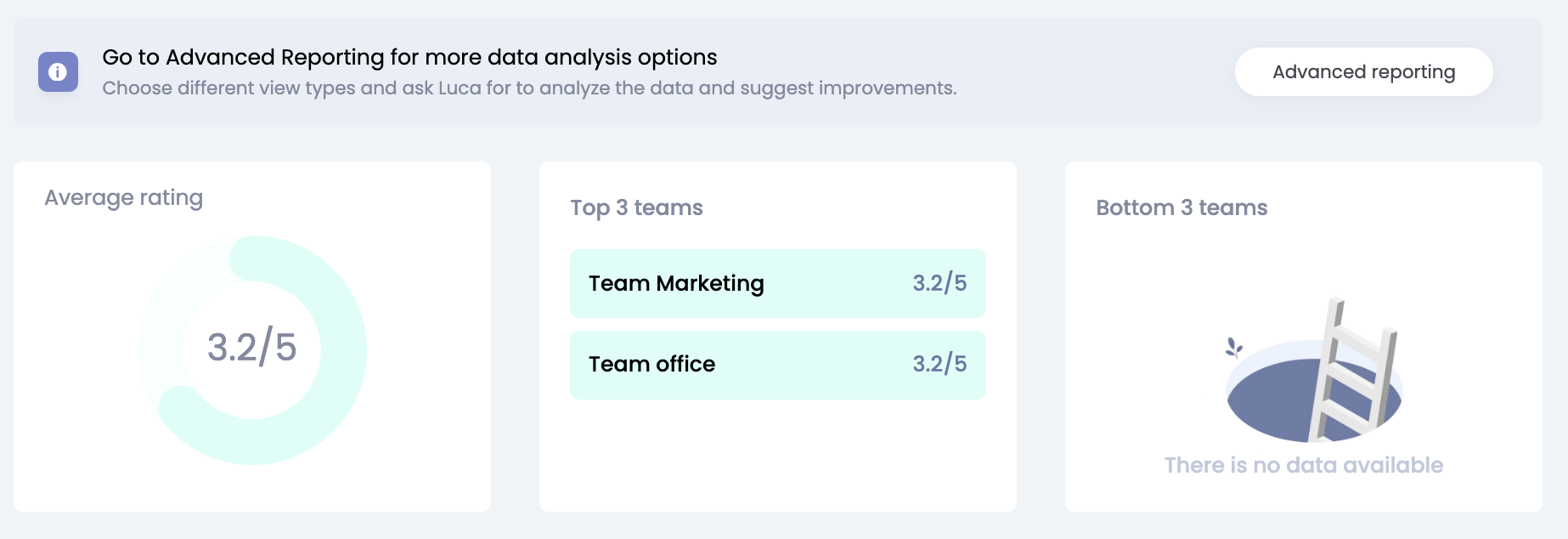The width and height of the screenshot is (1568, 539).
Task: Click the 3.2/5 value inside the donut
Action: [x=252, y=347]
